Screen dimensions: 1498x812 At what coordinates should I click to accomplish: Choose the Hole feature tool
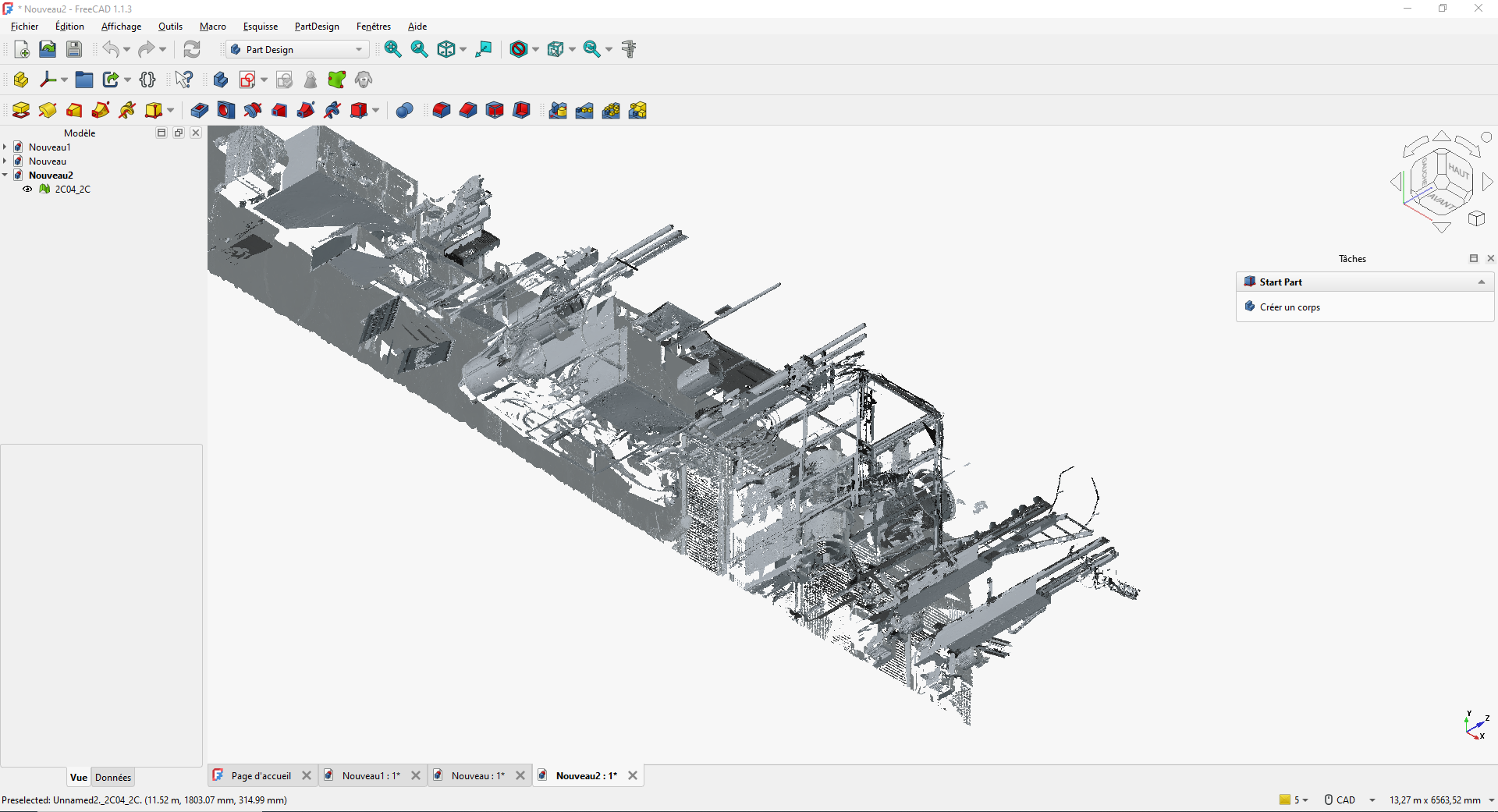[226, 110]
